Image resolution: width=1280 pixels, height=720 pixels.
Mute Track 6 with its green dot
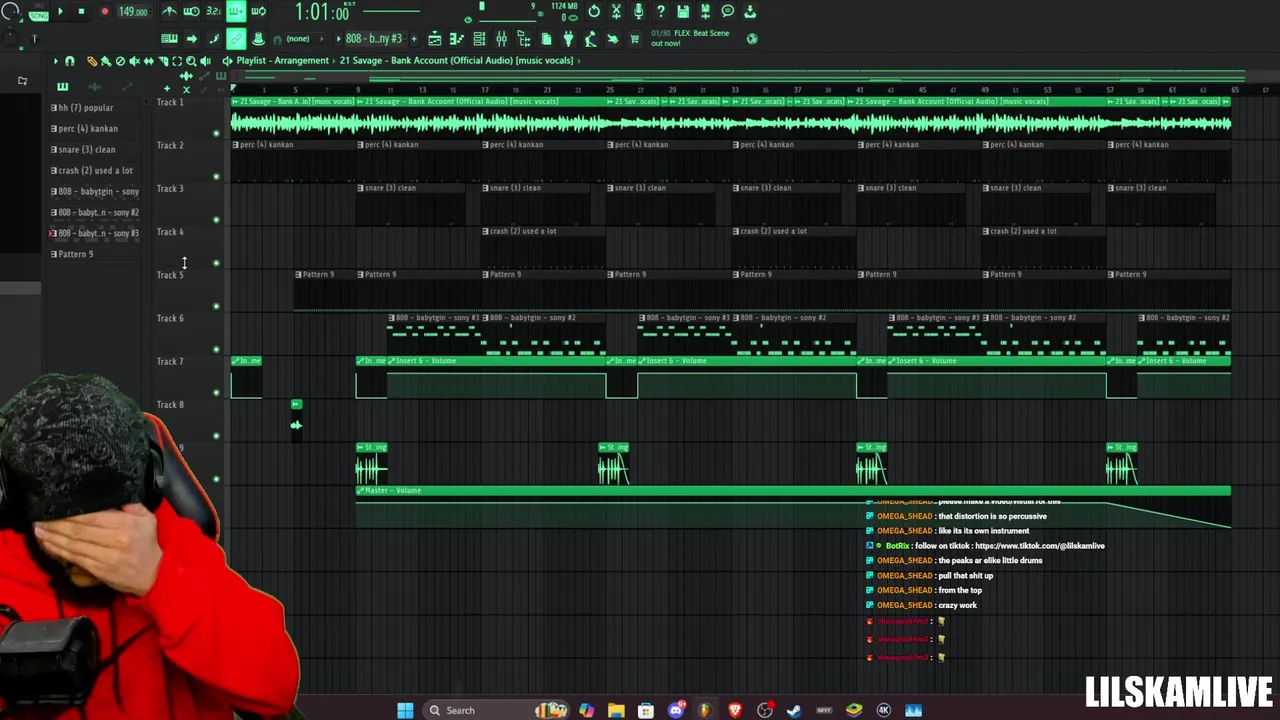coord(216,349)
